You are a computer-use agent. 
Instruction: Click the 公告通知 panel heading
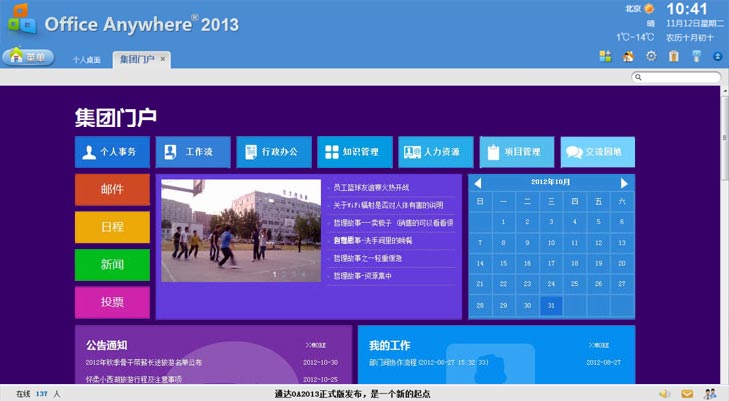coord(106,345)
